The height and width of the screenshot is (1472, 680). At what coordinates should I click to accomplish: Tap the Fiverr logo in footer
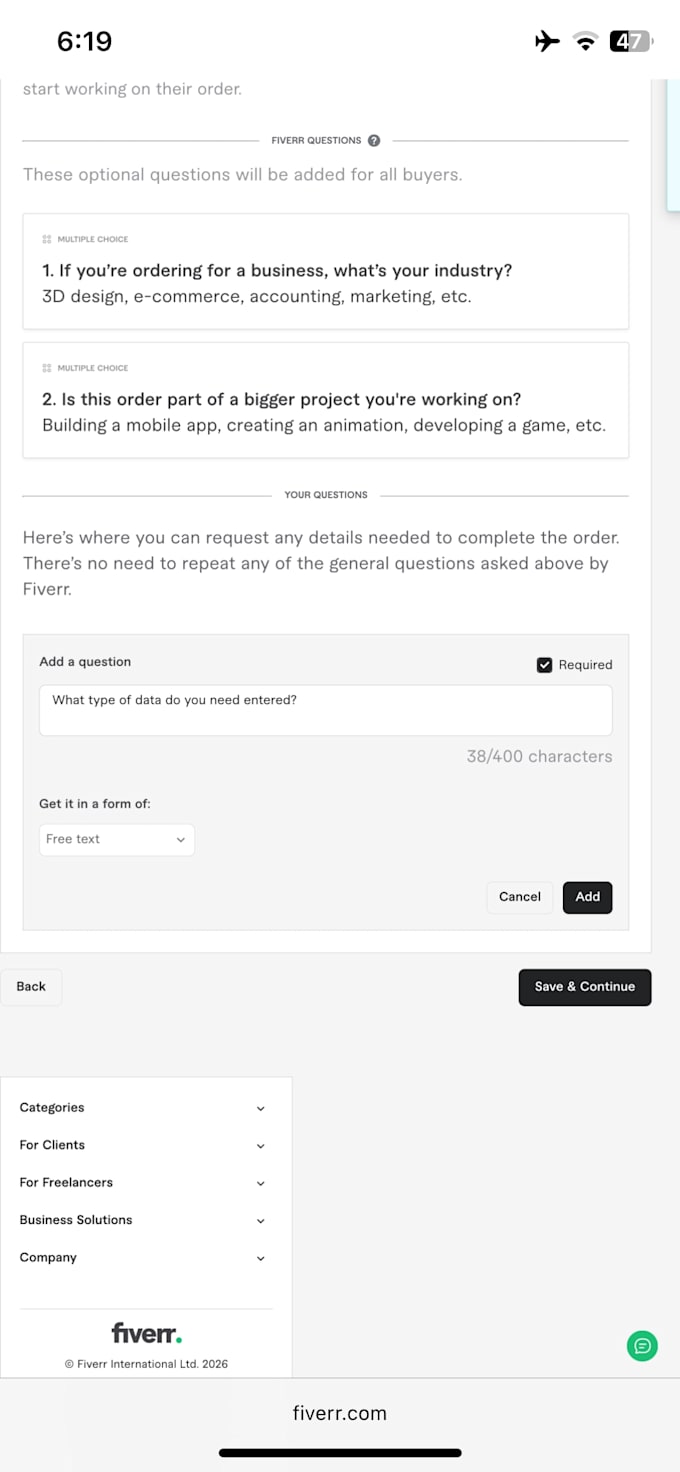coord(146,1333)
